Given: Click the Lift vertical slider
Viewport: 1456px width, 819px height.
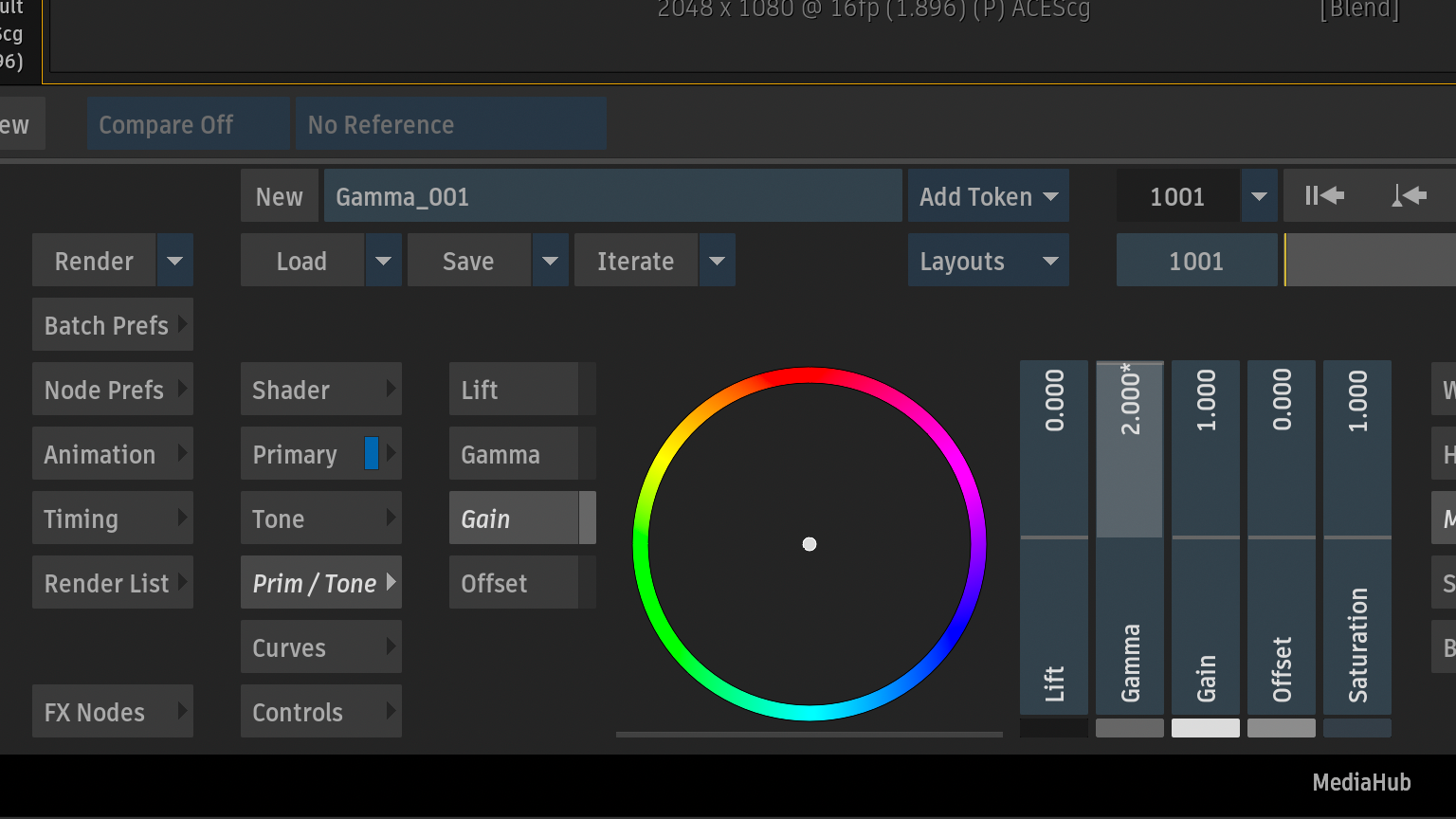Looking at the screenshot, I should pos(1054,537).
